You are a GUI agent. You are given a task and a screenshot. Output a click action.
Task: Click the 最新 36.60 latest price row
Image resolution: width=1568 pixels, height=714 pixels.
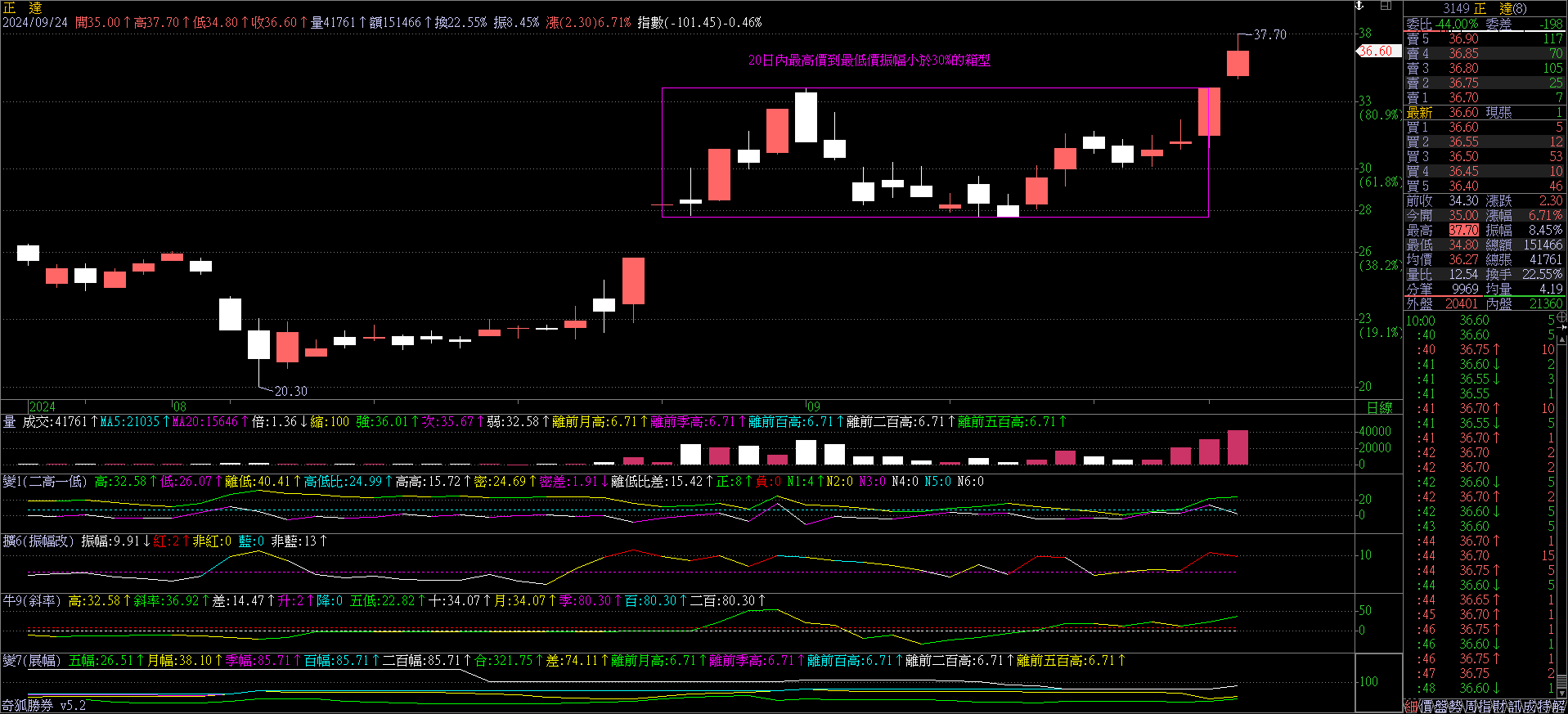(x=1484, y=112)
